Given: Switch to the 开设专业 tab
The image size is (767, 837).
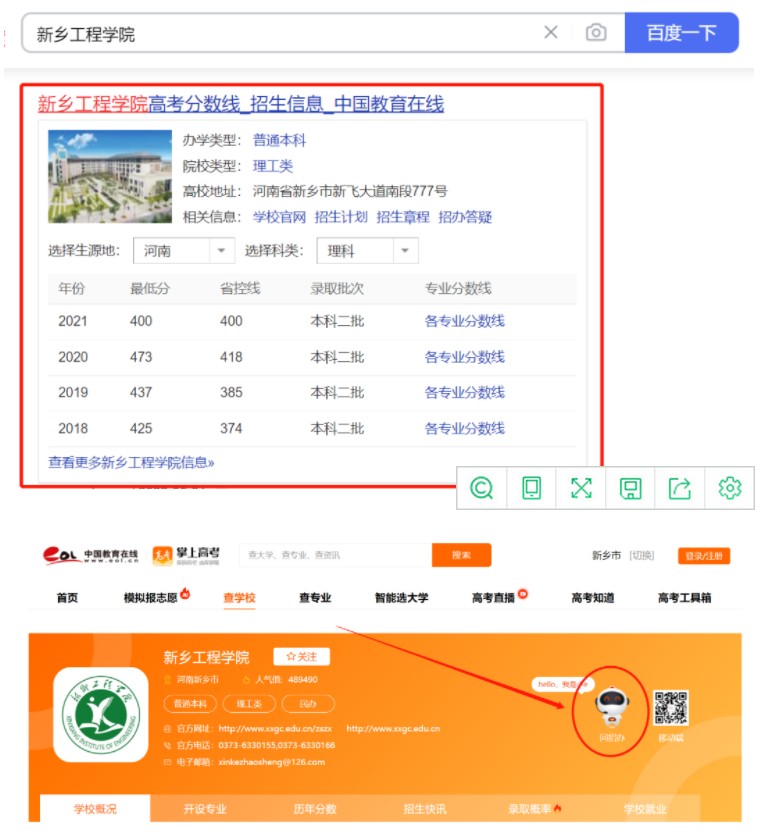Looking at the screenshot, I should pyautogui.click(x=204, y=808).
